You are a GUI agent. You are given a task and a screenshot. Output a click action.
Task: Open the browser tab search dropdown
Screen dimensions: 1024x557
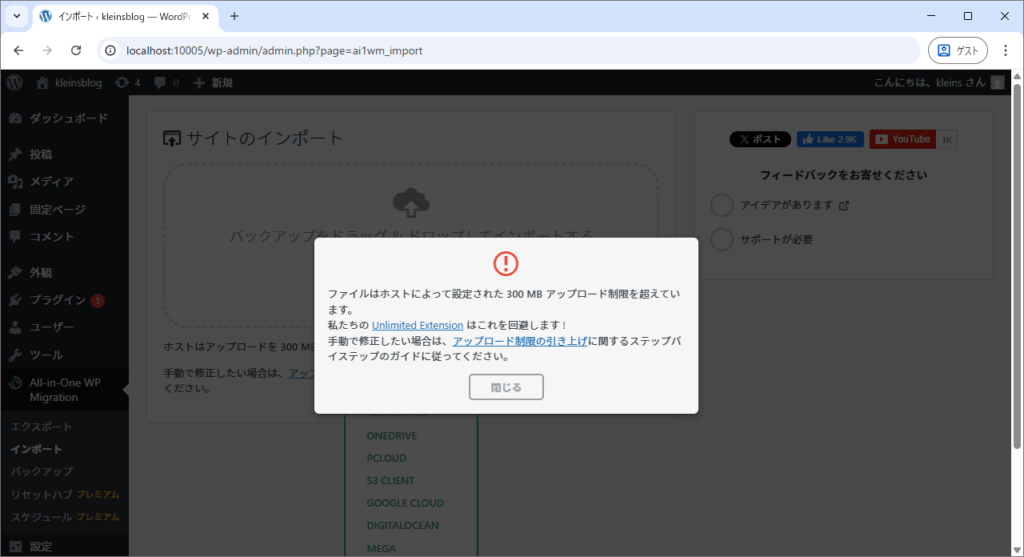tap(17, 16)
